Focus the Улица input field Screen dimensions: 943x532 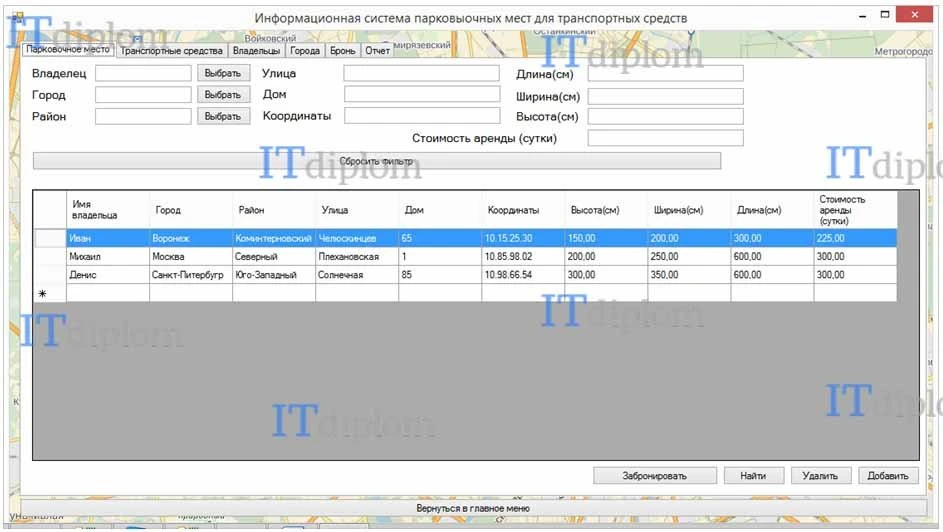(x=422, y=73)
